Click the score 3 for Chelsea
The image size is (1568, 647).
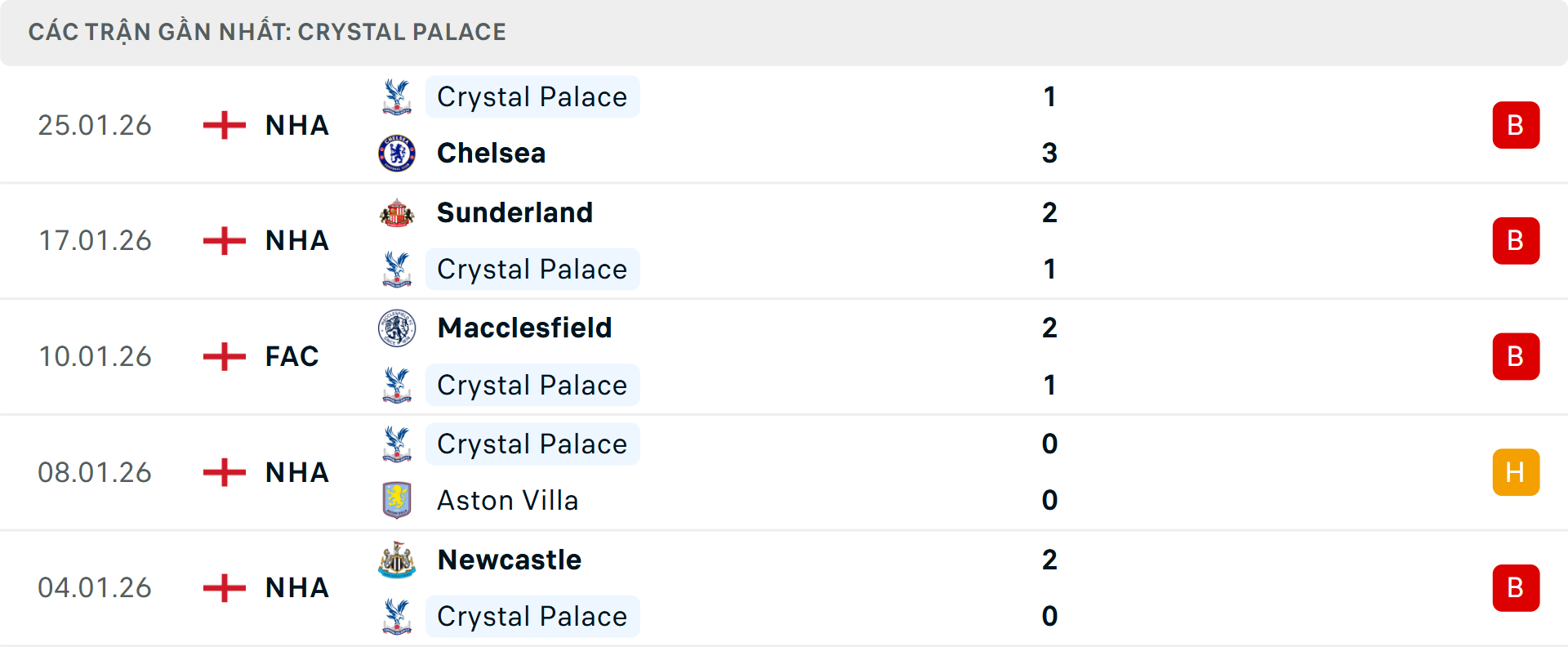click(x=1050, y=153)
